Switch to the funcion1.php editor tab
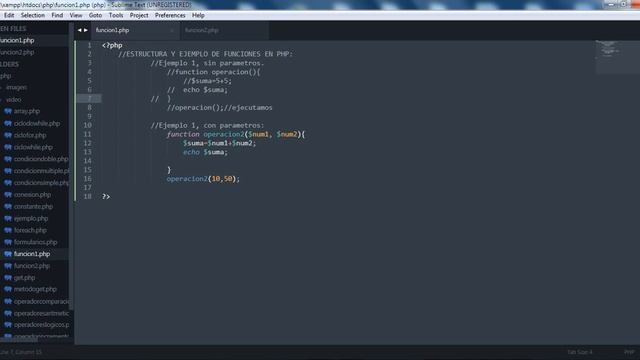640x360 pixels. (x=136, y=31)
